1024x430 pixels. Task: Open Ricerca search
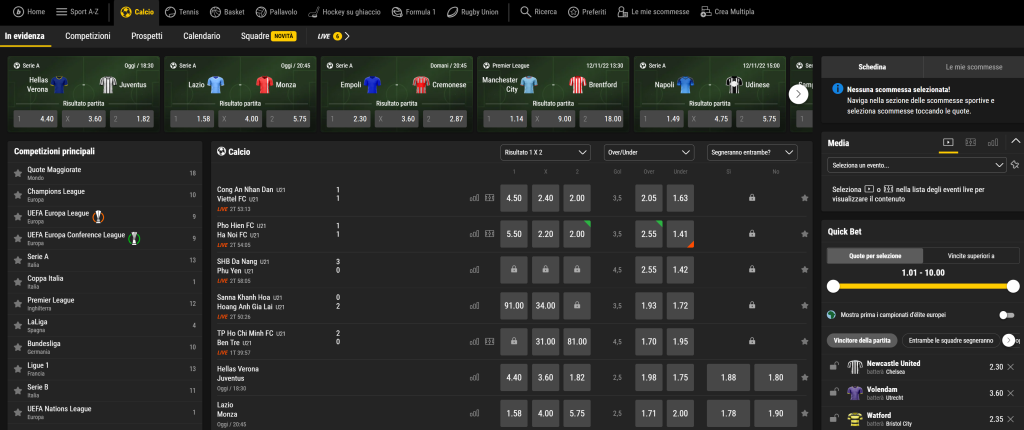click(539, 12)
